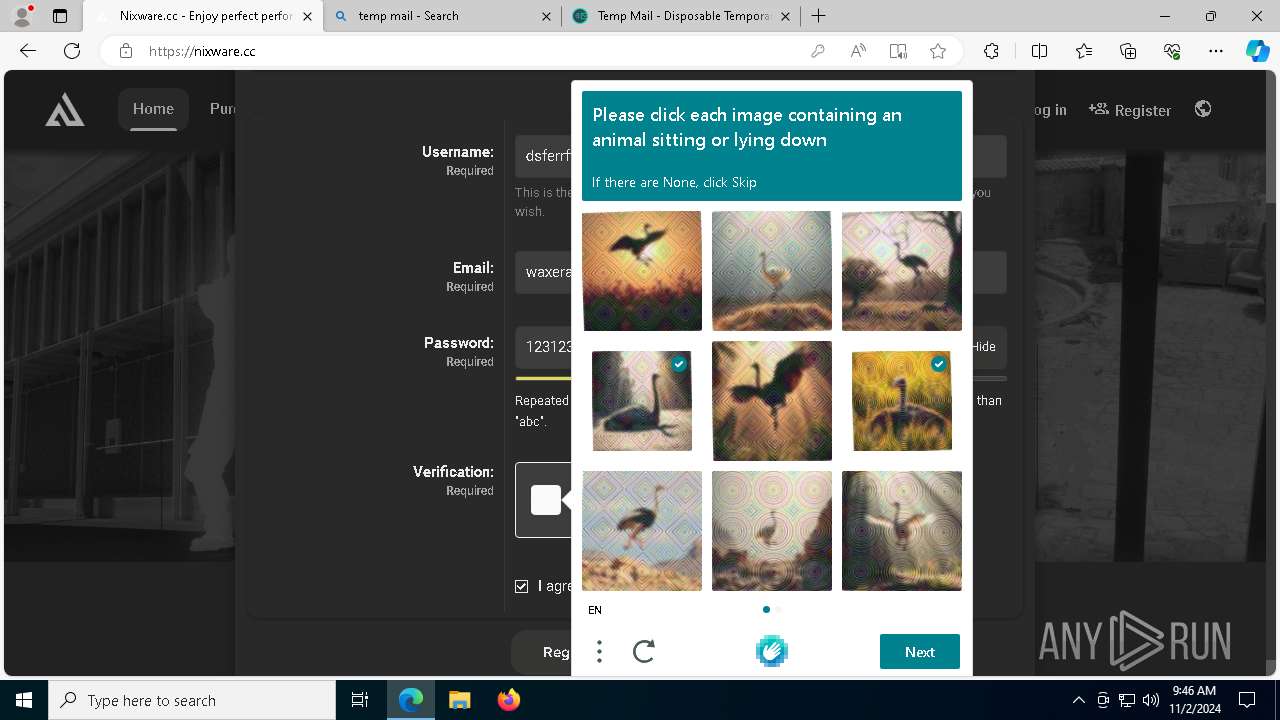Click the hCaptcha hand logo
The image size is (1280, 720).
(772, 652)
